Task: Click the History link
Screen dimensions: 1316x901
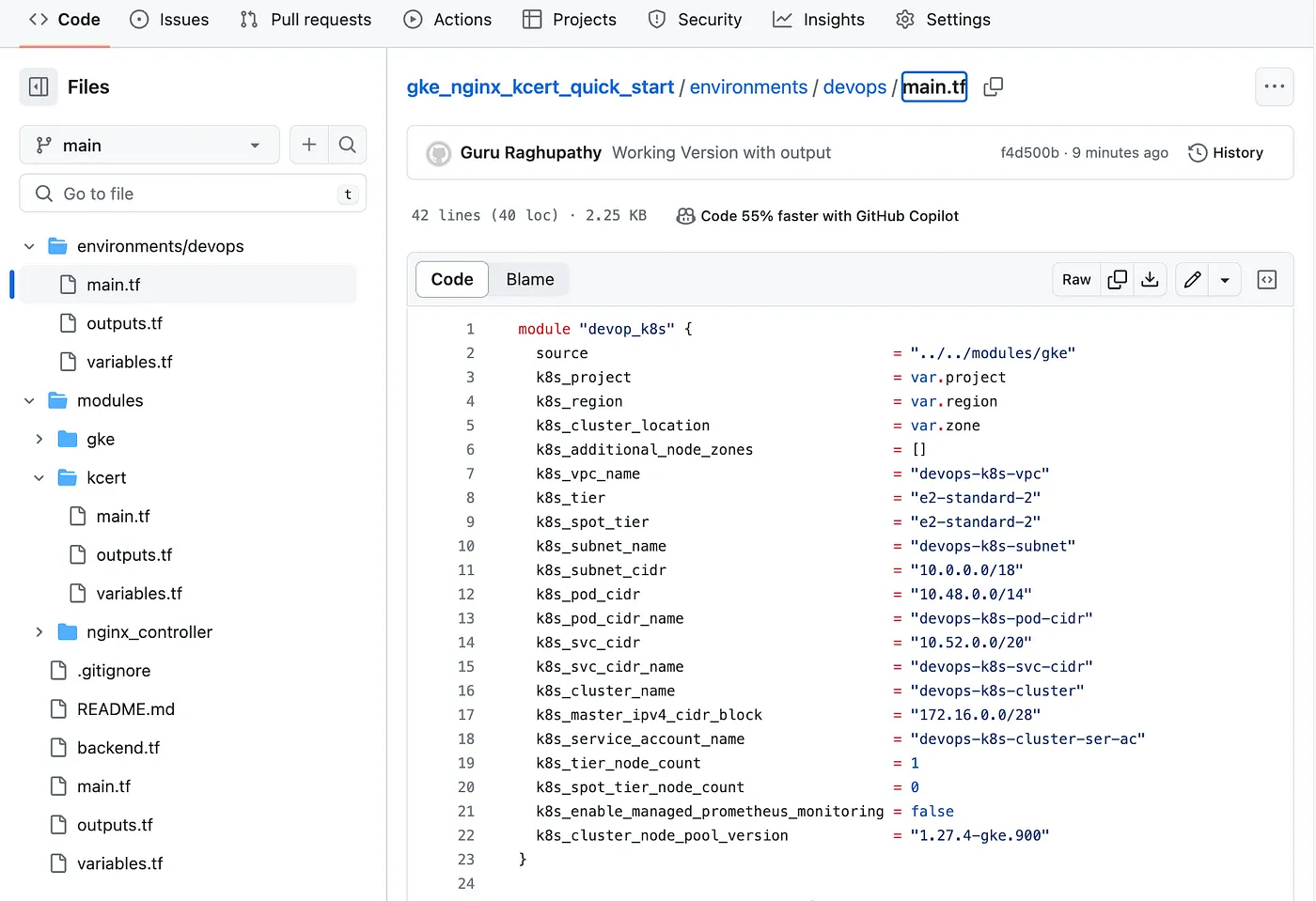Action: coord(1226,152)
